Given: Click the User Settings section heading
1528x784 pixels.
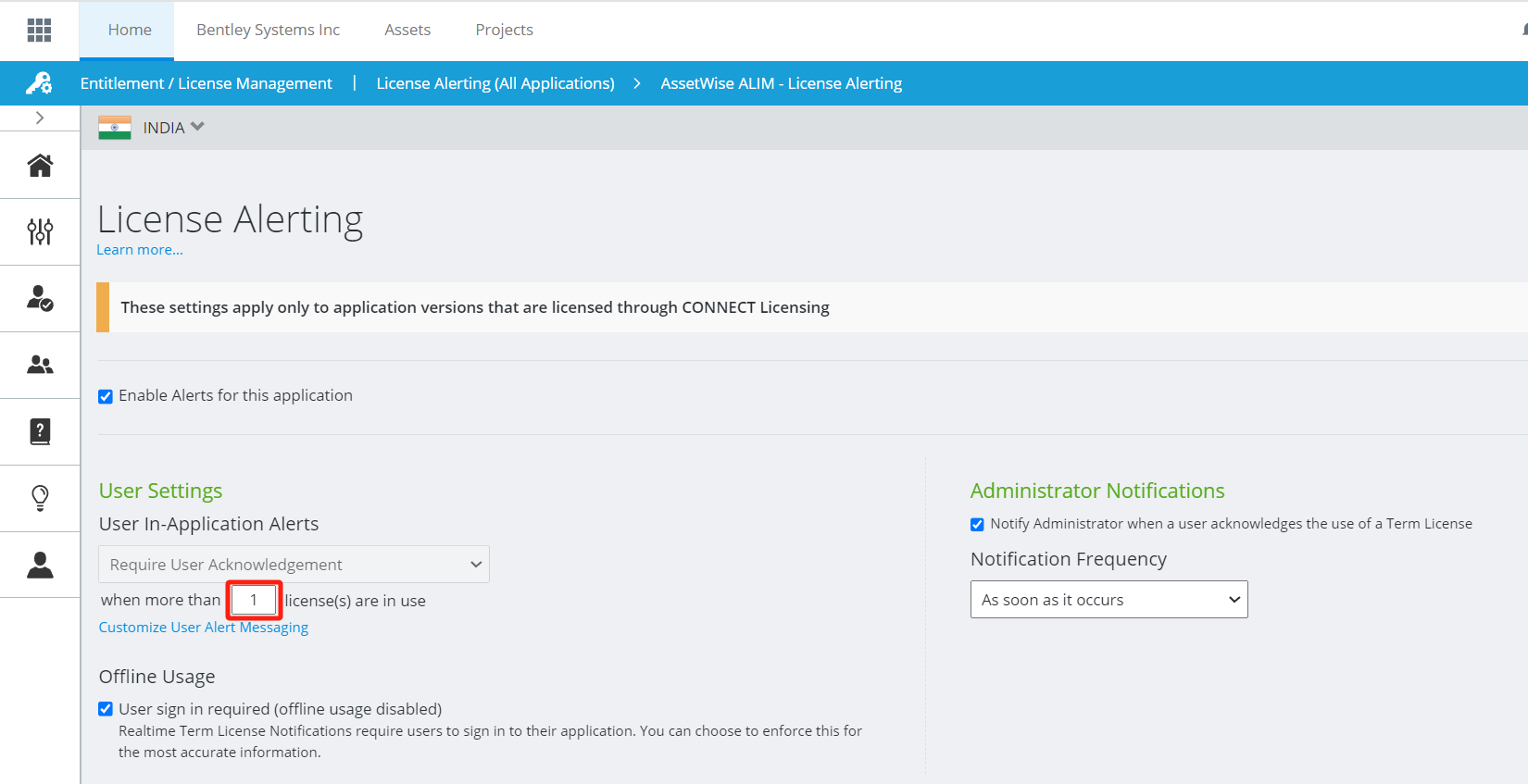Looking at the screenshot, I should click(161, 491).
